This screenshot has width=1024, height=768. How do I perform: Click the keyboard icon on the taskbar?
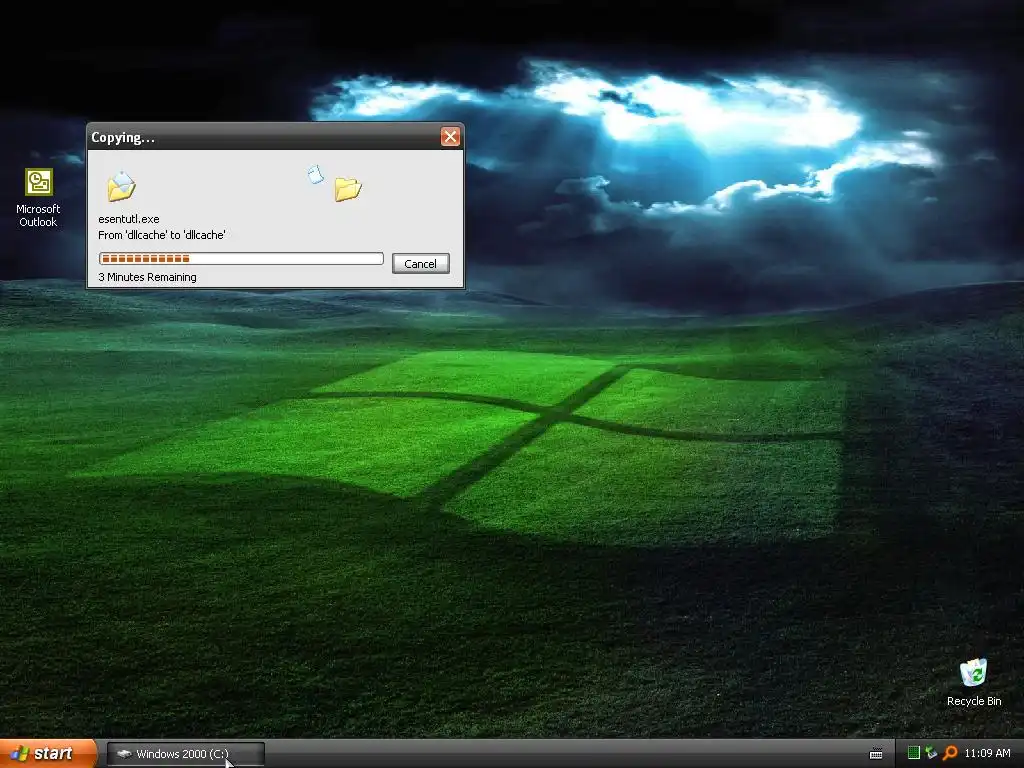[x=876, y=754]
